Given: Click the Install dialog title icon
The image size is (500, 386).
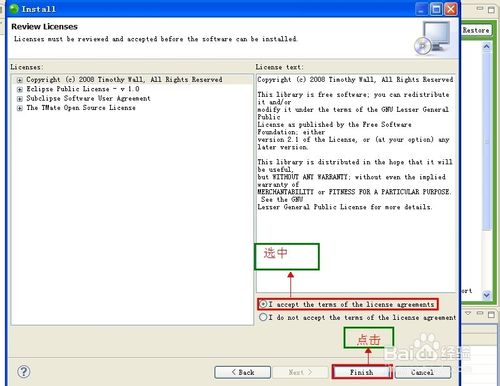Looking at the screenshot, I should pyautogui.click(x=14, y=8).
